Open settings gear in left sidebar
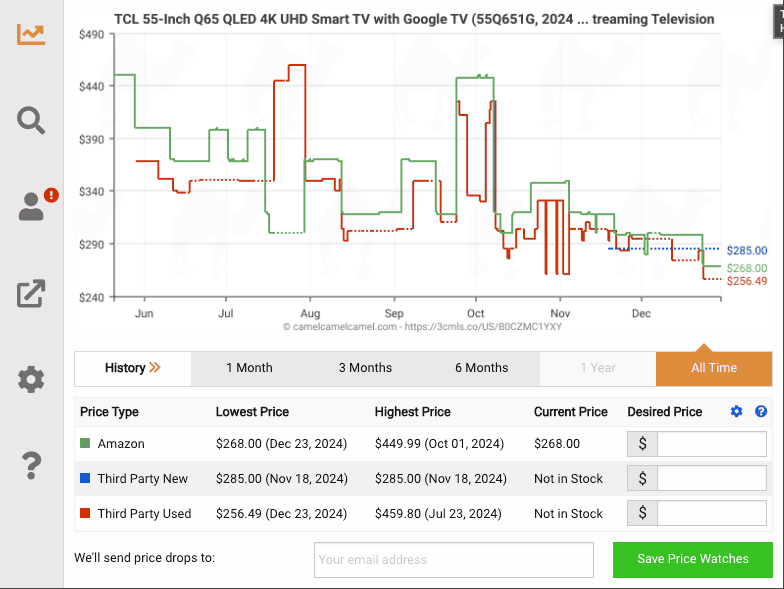Viewport: 784px width, 589px height. 31,380
